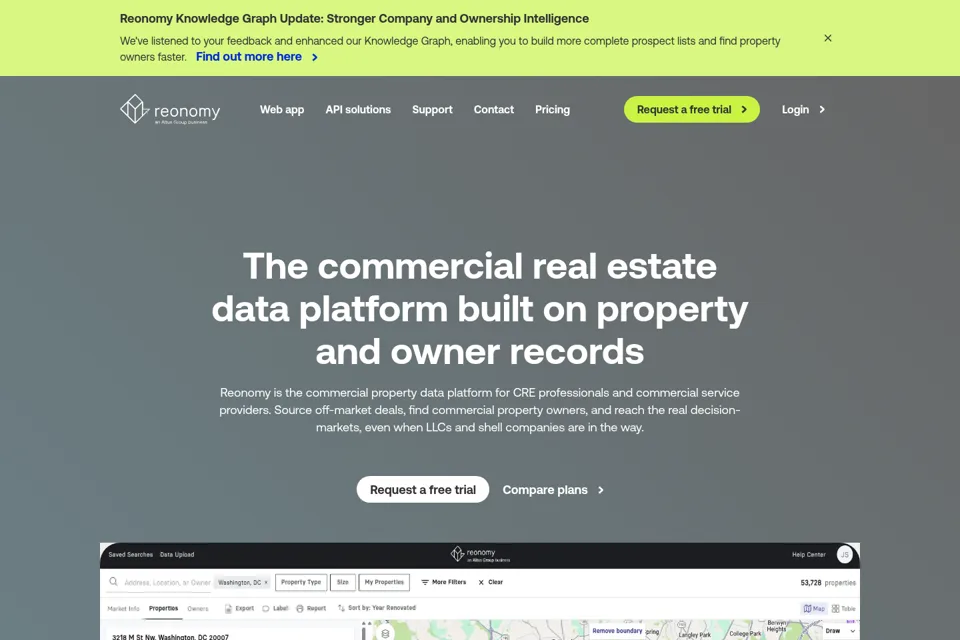Click the Clear filters X

[481, 582]
